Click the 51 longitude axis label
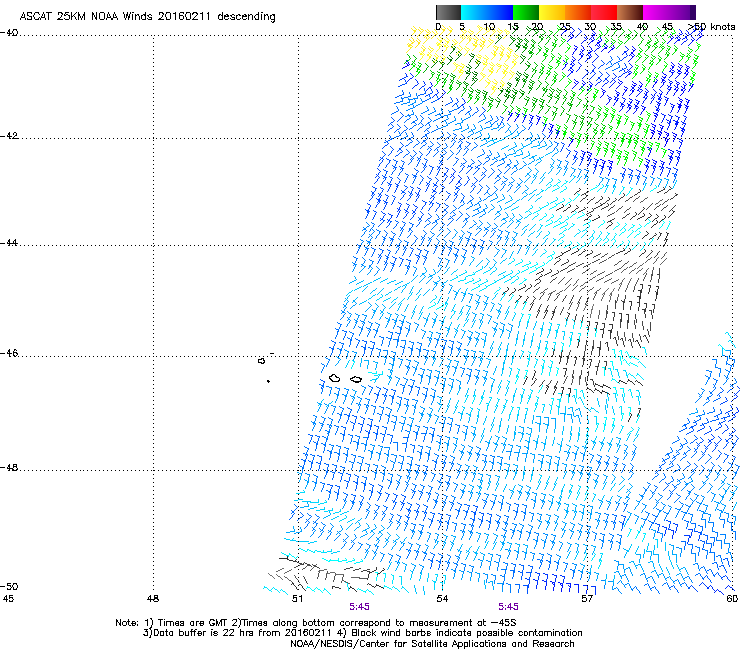 point(297,599)
